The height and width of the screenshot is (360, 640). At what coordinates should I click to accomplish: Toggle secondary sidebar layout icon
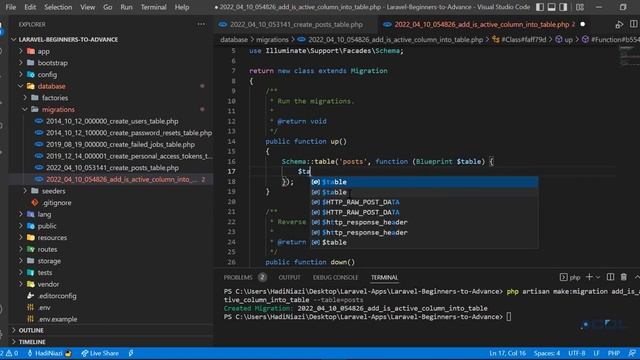tap(563, 7)
